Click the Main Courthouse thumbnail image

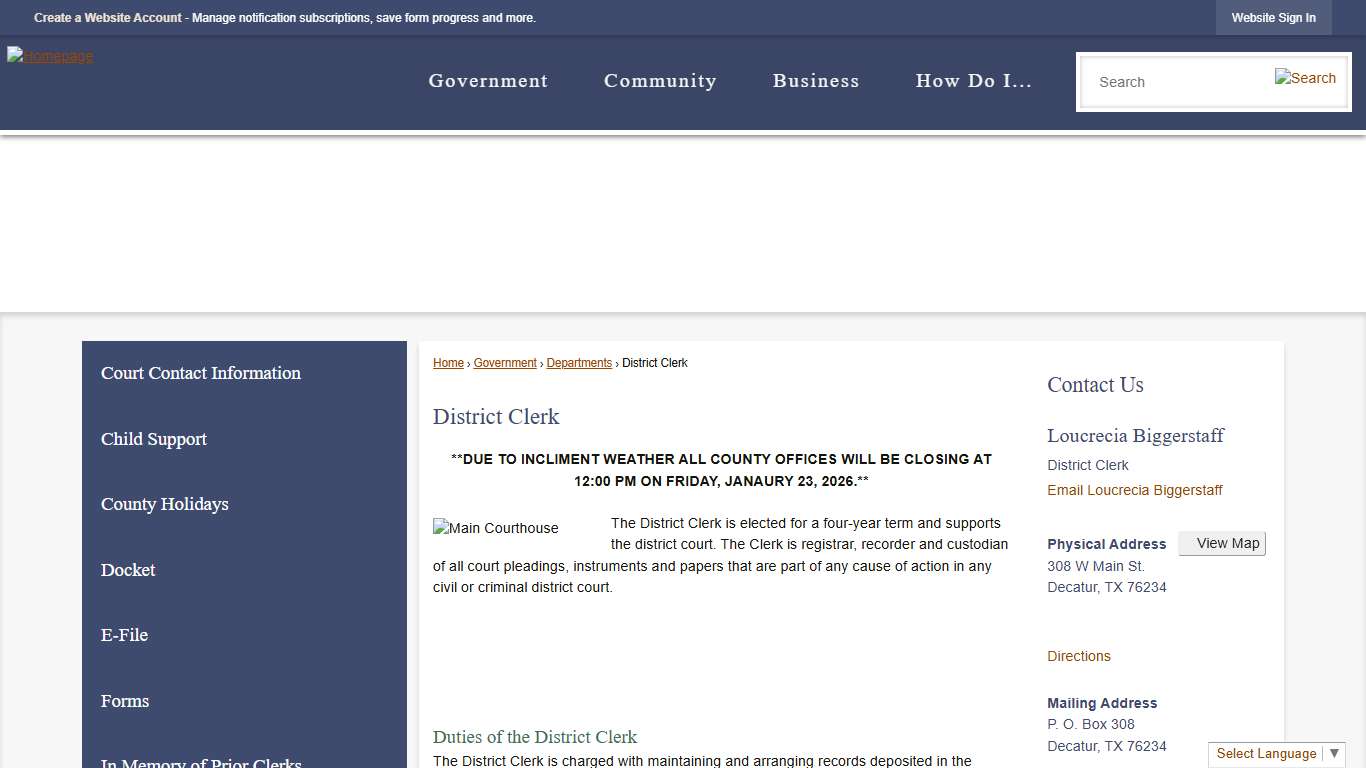click(496, 528)
